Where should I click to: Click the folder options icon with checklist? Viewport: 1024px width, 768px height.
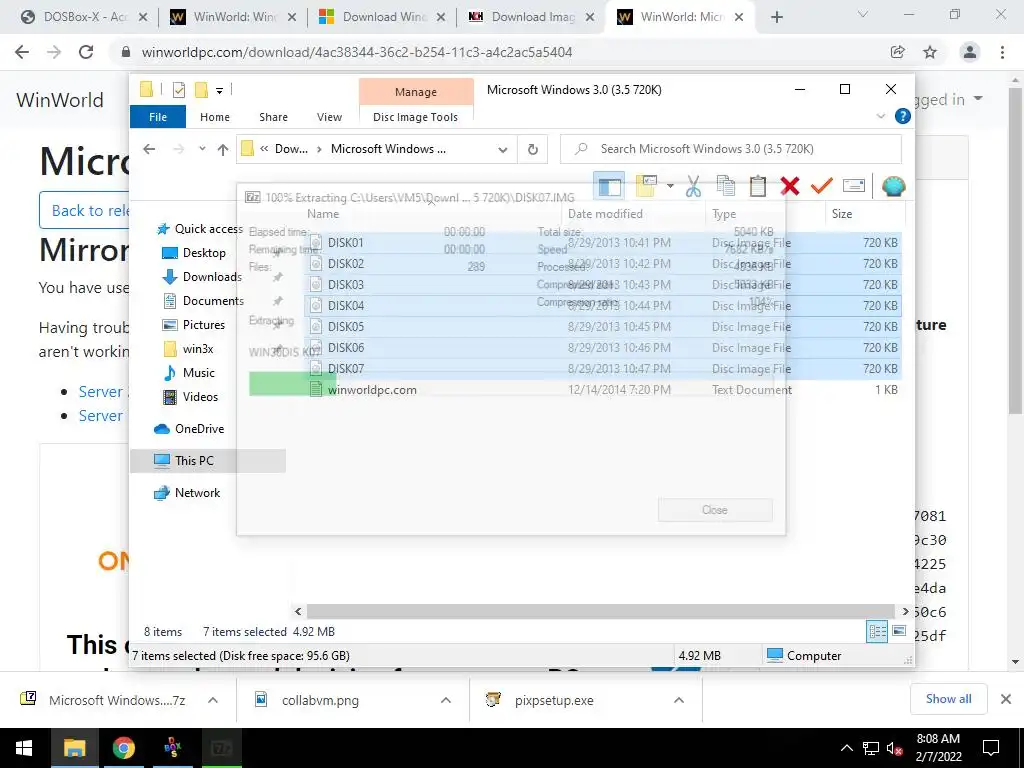(x=646, y=186)
